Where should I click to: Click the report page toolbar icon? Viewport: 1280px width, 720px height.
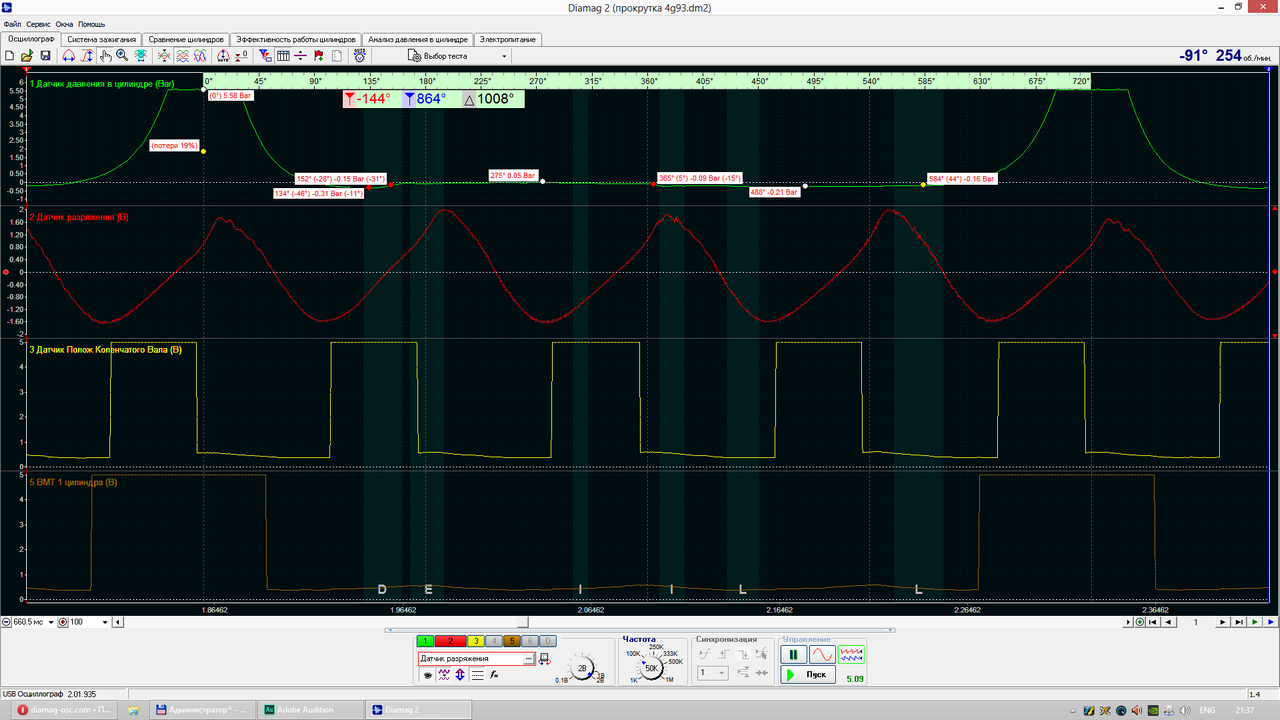click(x=336, y=56)
